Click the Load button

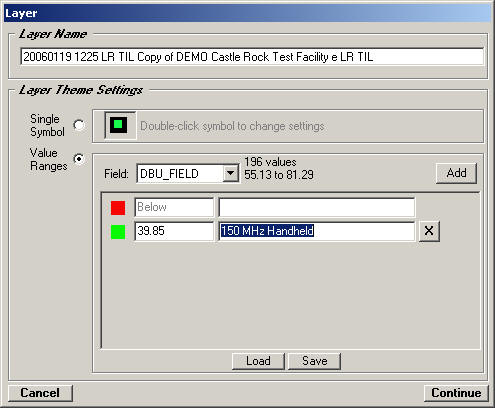pos(258,361)
